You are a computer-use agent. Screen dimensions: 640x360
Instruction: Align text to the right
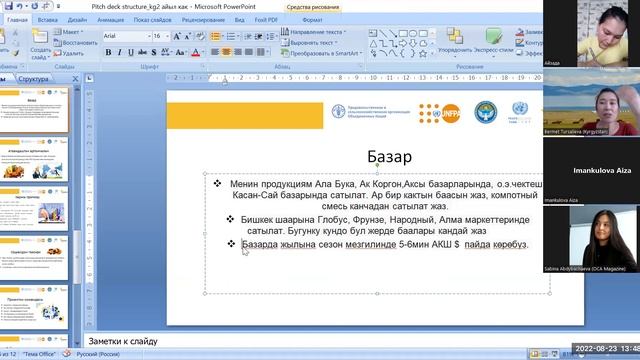(x=238, y=52)
